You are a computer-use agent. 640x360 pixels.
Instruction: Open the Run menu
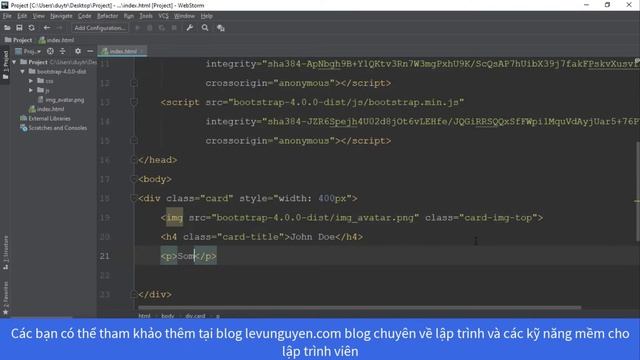pyautogui.click(x=129, y=16)
